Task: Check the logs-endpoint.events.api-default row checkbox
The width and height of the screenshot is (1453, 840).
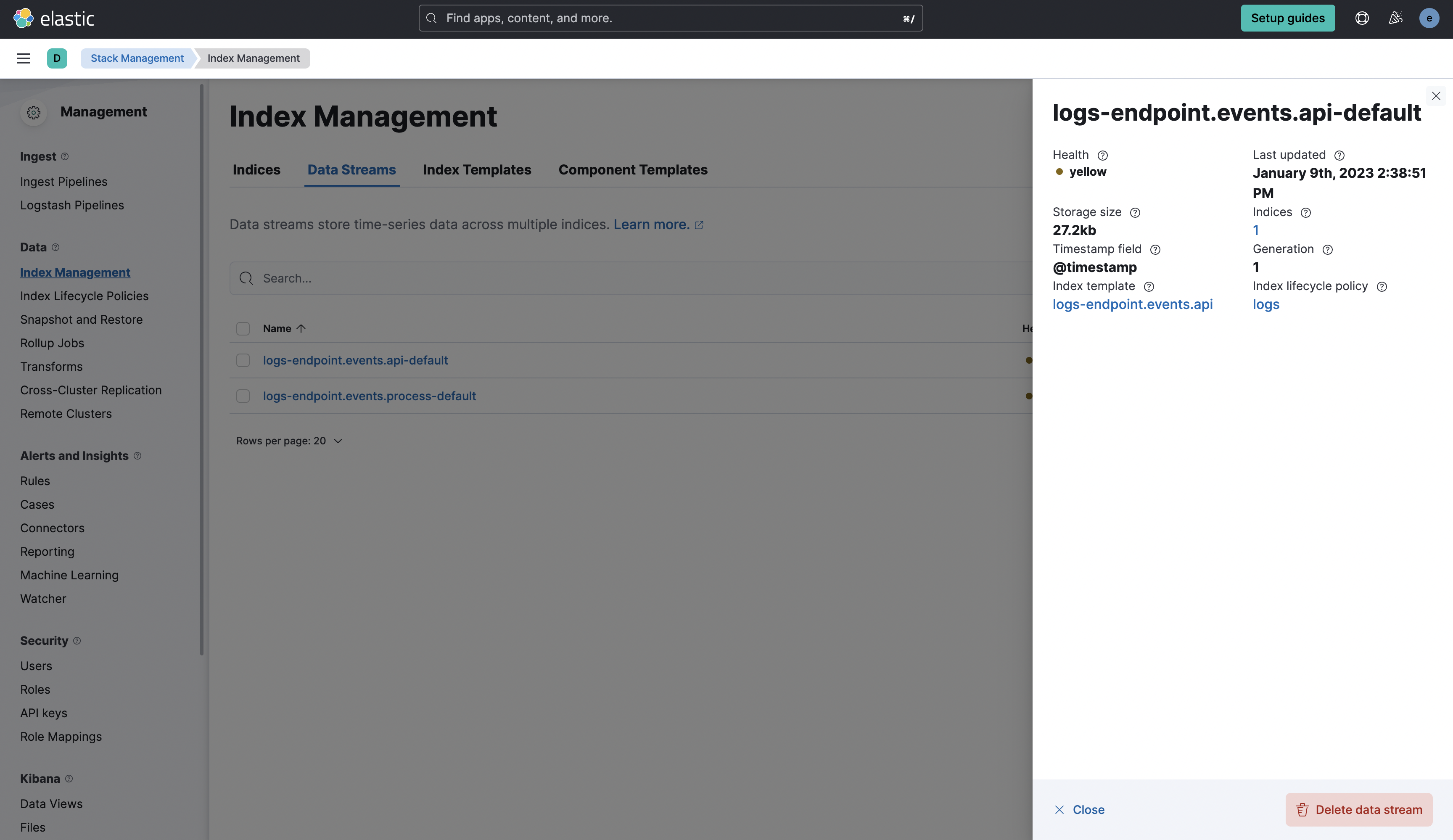Action: coord(243,360)
